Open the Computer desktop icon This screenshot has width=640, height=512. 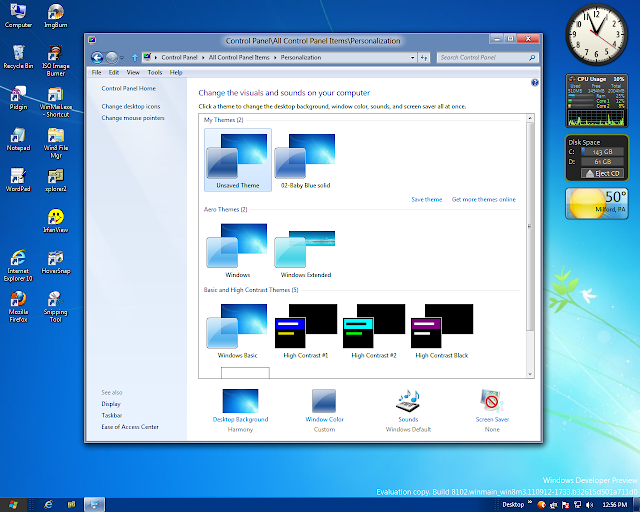coord(18,16)
